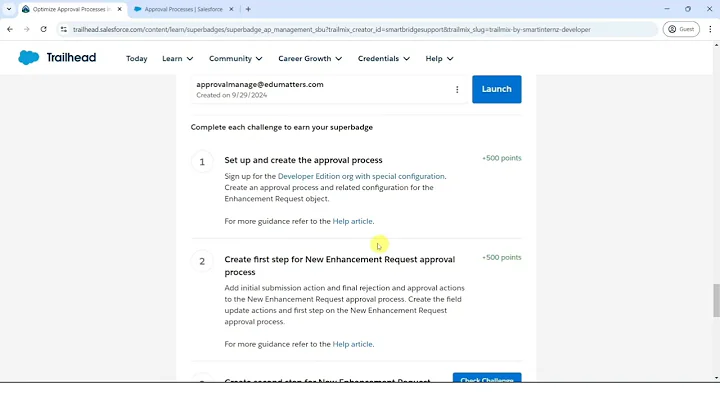Minimize the browser window
Screen dimensions: 720x404
(x=667, y=9)
